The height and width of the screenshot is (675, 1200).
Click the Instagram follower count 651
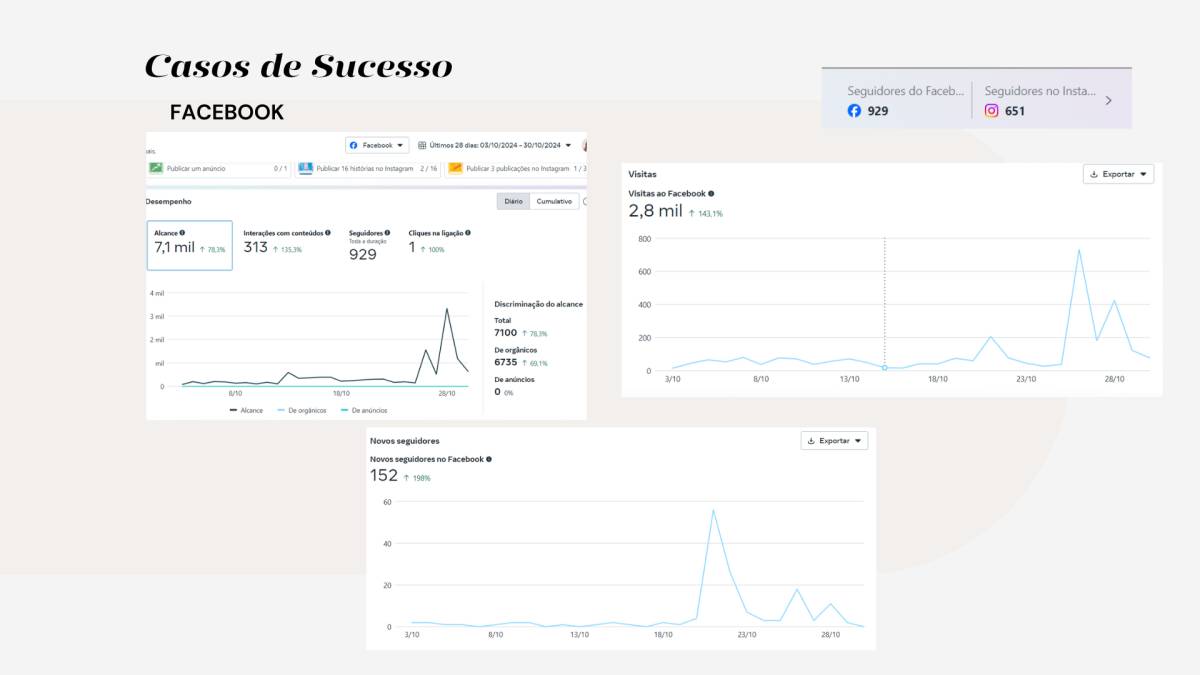click(x=1015, y=111)
